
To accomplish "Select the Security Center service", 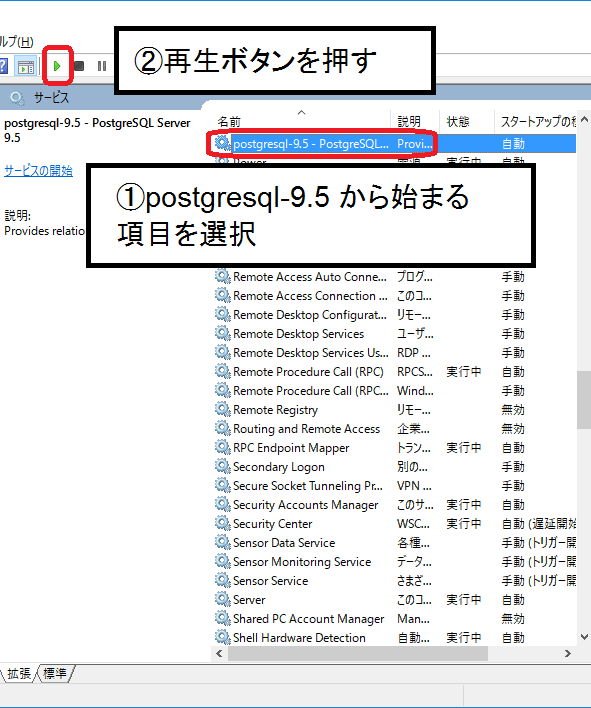I will [x=395, y=523].
